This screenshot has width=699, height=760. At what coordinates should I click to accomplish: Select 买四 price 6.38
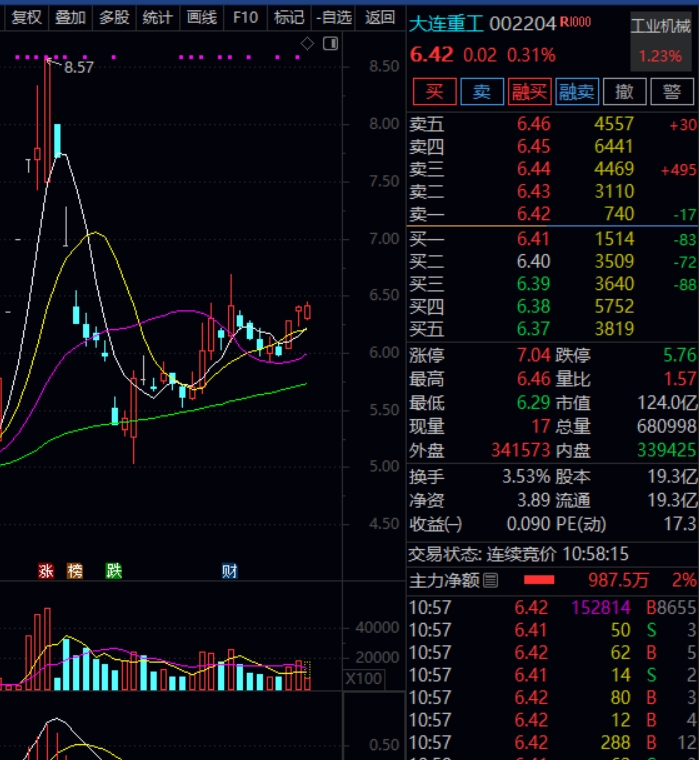coord(533,306)
